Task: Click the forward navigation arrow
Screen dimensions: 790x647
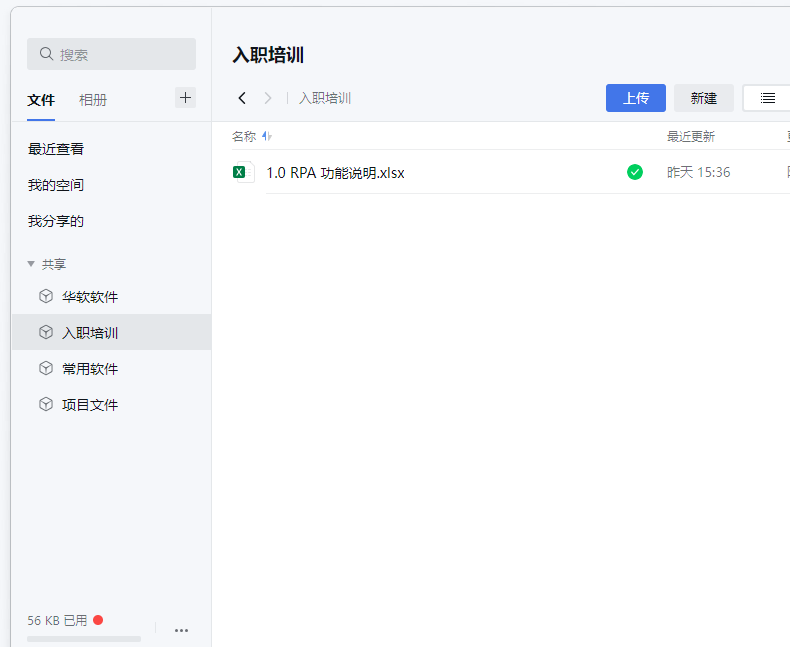Action: point(268,98)
